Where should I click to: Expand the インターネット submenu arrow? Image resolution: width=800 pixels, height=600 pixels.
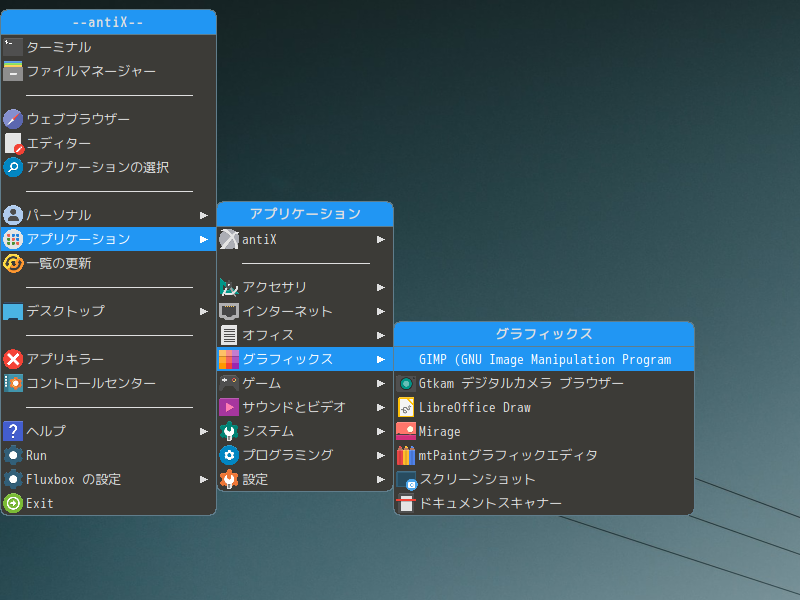click(x=381, y=311)
